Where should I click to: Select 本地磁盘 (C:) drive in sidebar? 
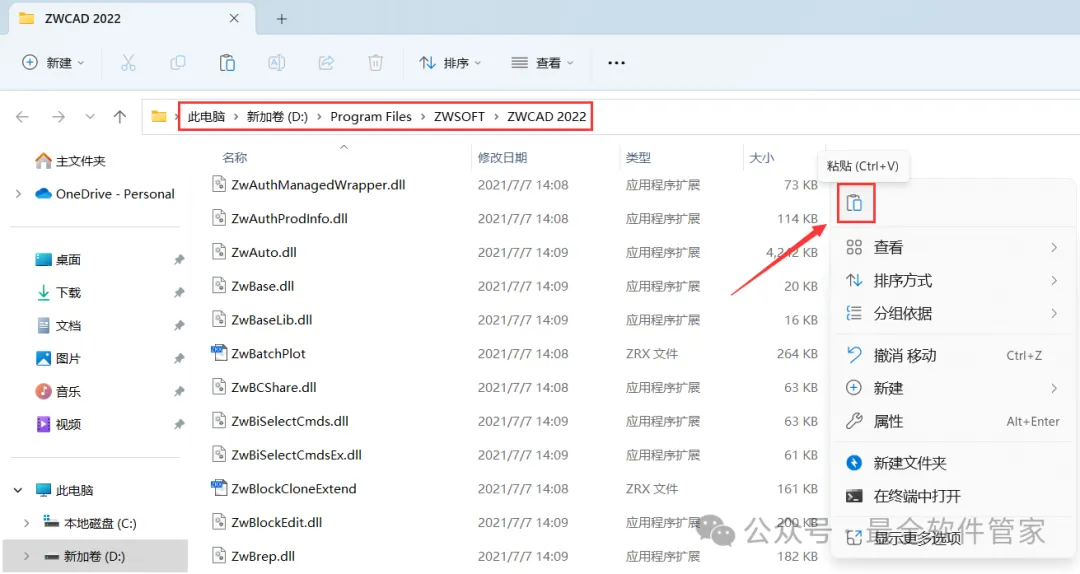coord(90,524)
